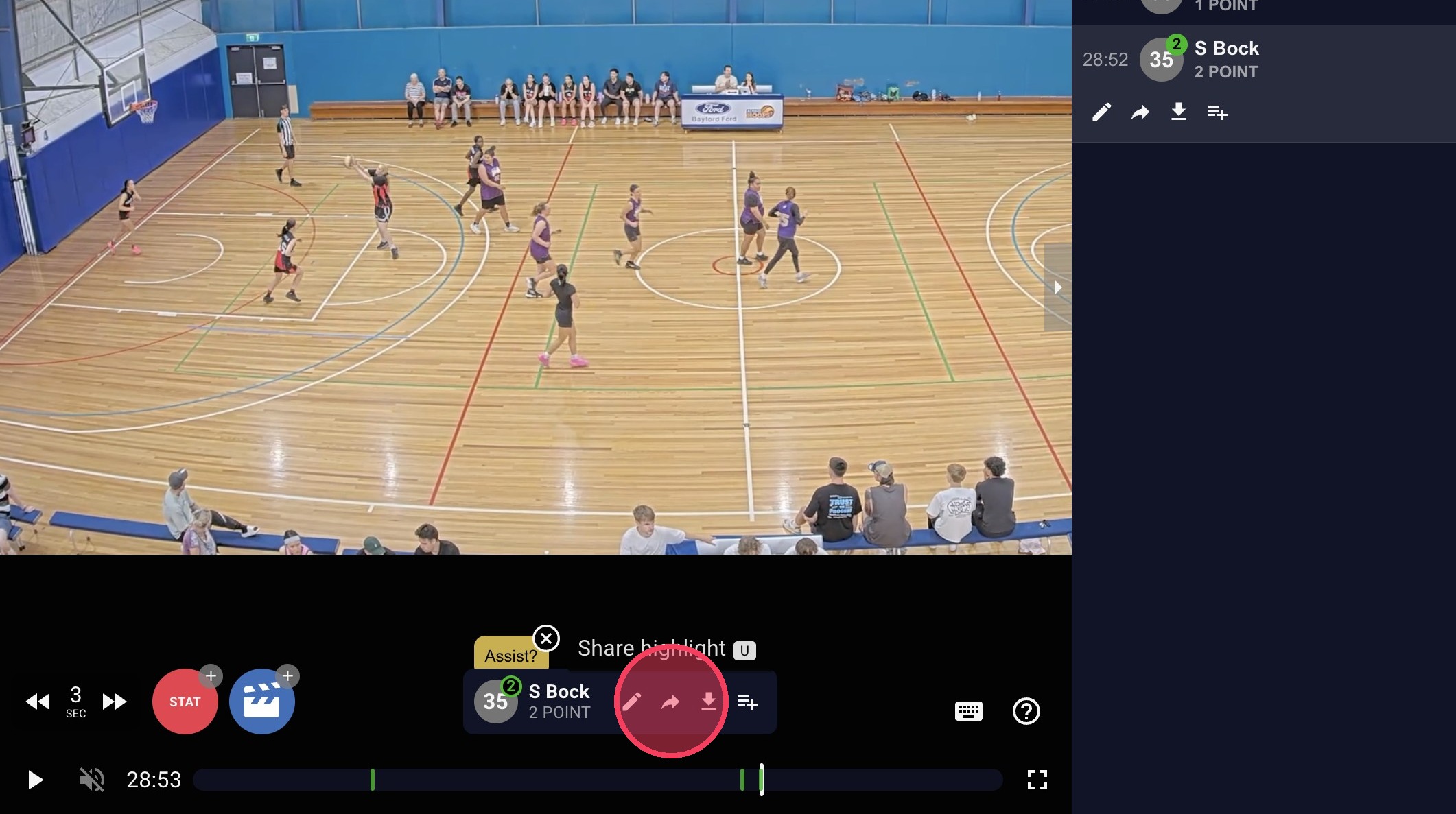This screenshot has width=1456, height=814.
Task: Open keyboard shortcuts icon
Action: pyautogui.click(x=968, y=711)
